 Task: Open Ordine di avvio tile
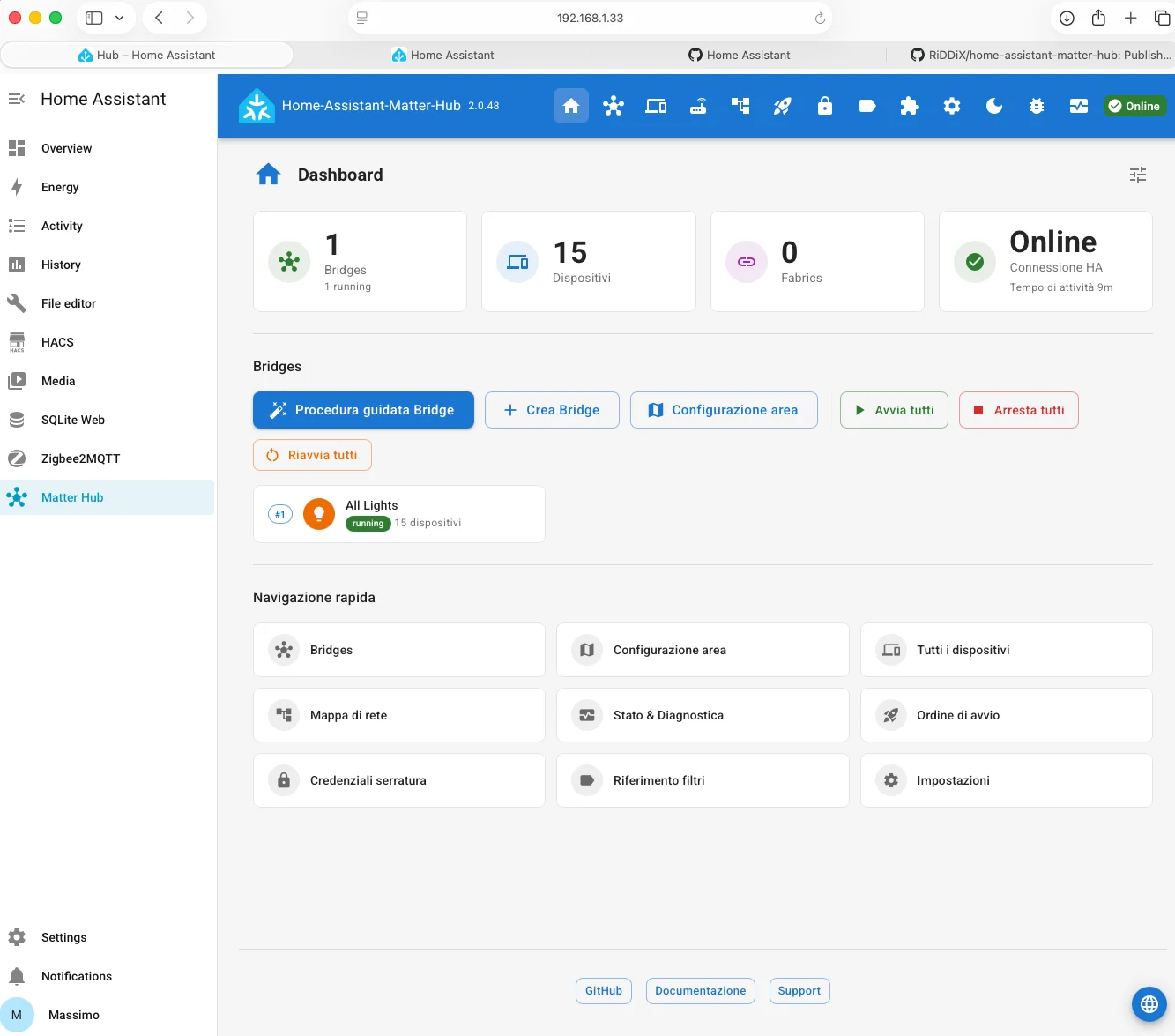pyautogui.click(x=1007, y=715)
